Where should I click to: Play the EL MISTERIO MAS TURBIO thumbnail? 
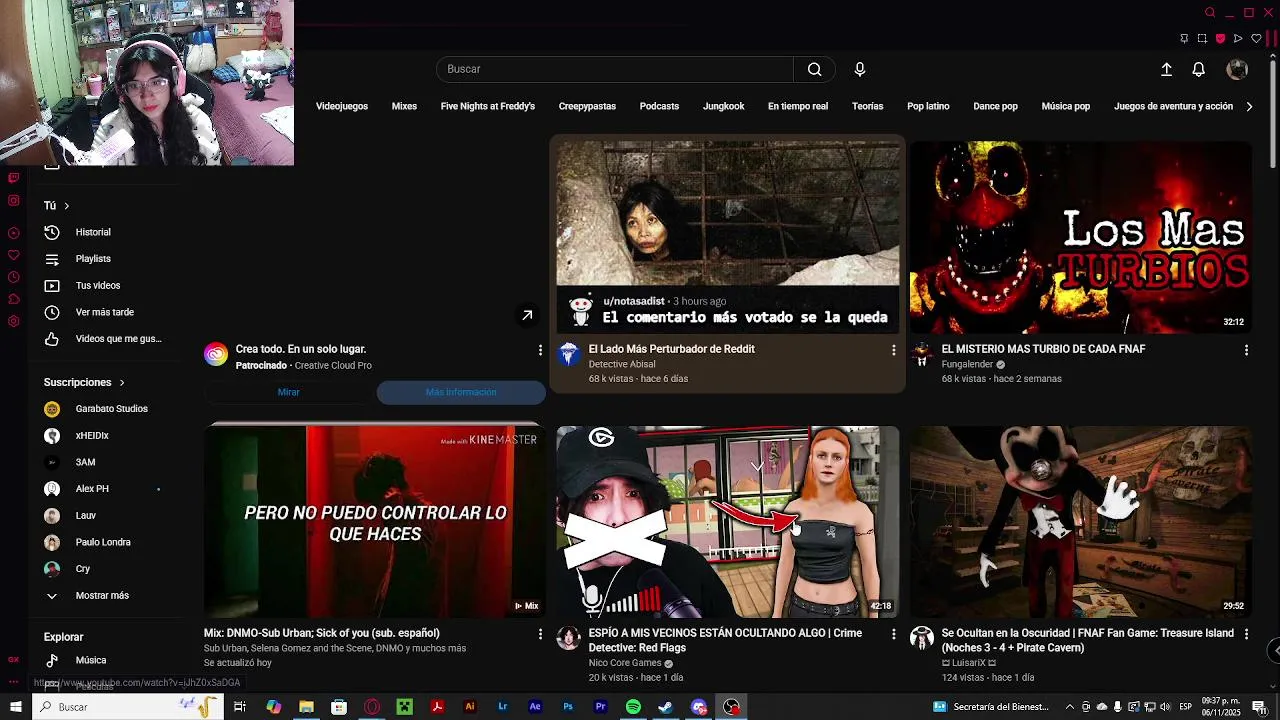tap(1081, 237)
